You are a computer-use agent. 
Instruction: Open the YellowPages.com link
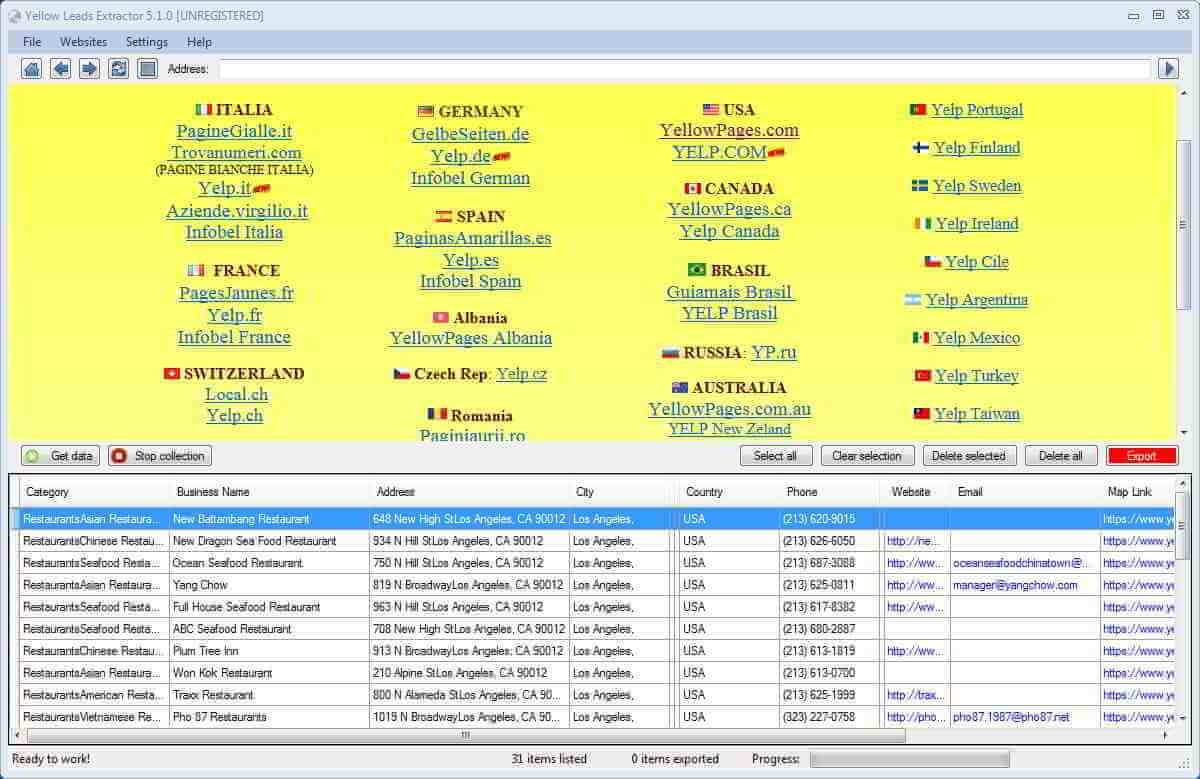pos(728,130)
